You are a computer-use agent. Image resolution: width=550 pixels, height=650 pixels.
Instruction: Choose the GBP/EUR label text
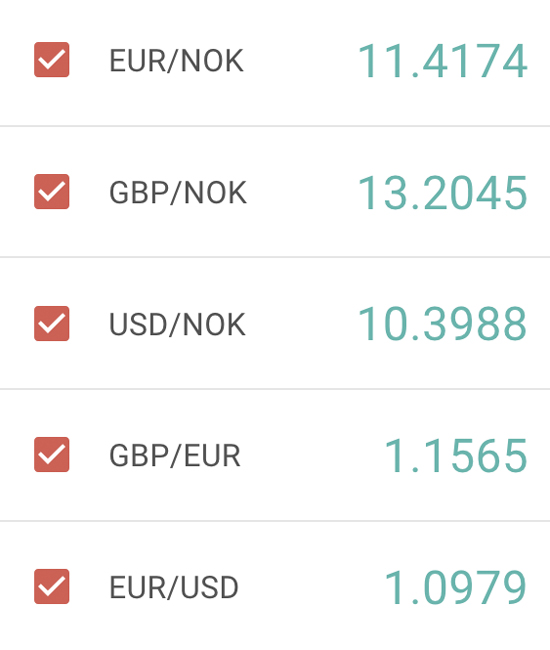(x=174, y=456)
